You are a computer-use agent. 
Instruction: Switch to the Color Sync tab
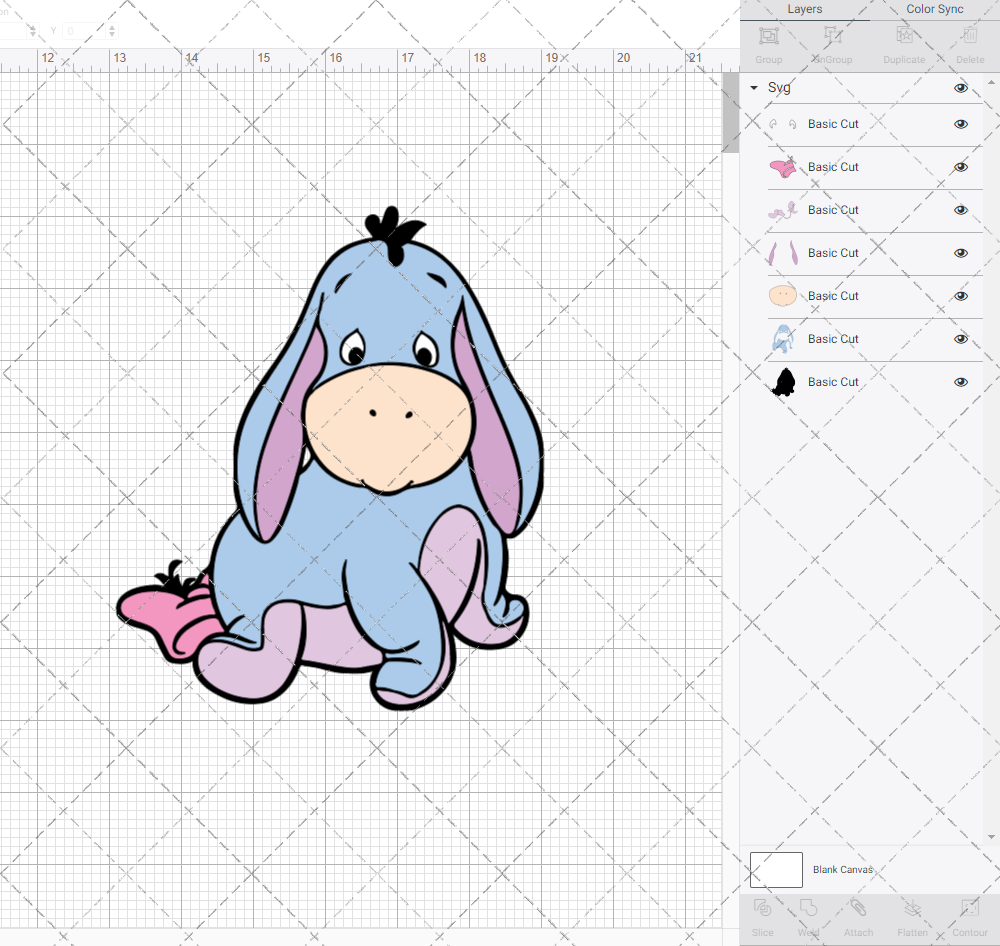coord(934,10)
